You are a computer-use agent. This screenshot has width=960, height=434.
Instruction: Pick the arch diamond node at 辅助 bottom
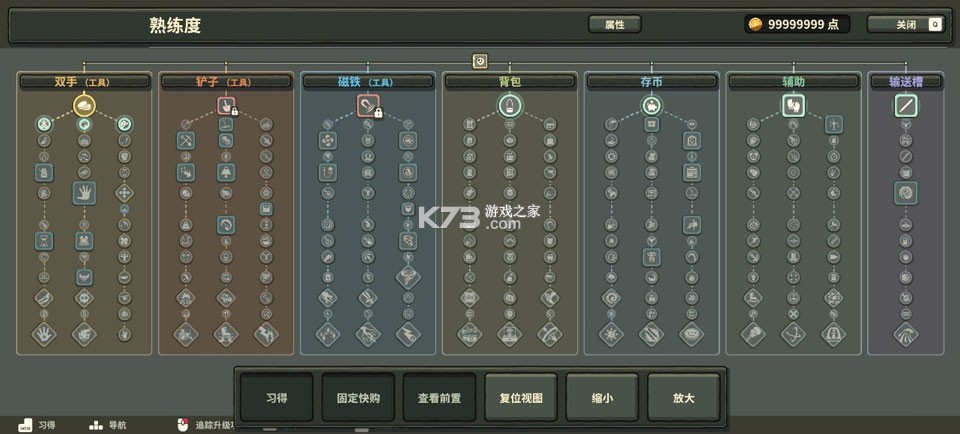coord(833,335)
